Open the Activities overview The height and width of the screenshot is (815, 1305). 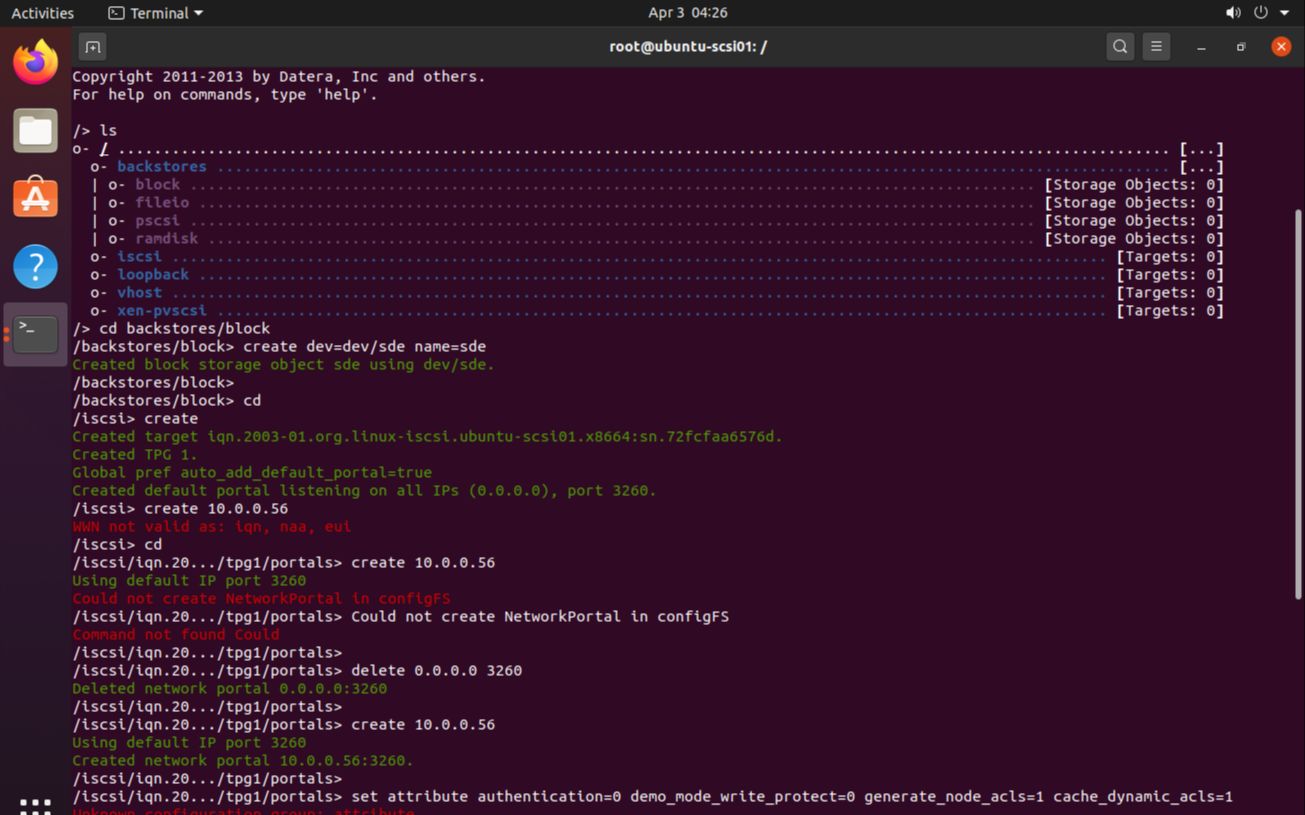[x=42, y=13]
